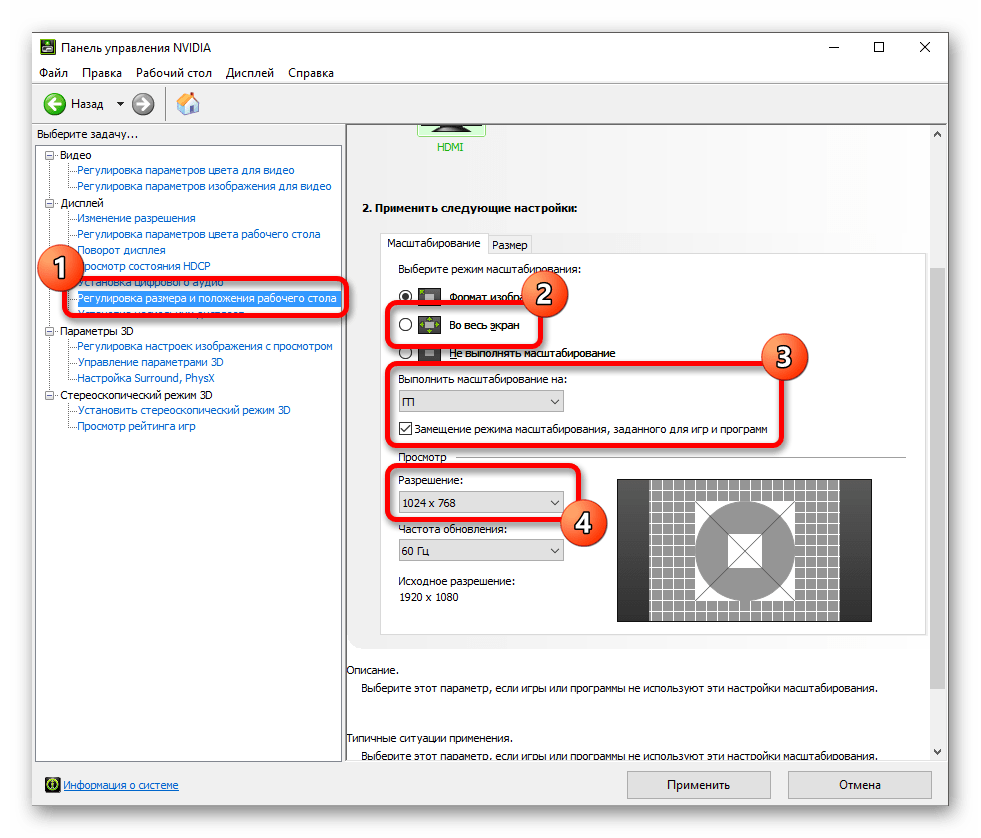Select the "Во весь экран" radio button
Viewport: 981px width, 838px height.
point(405,324)
